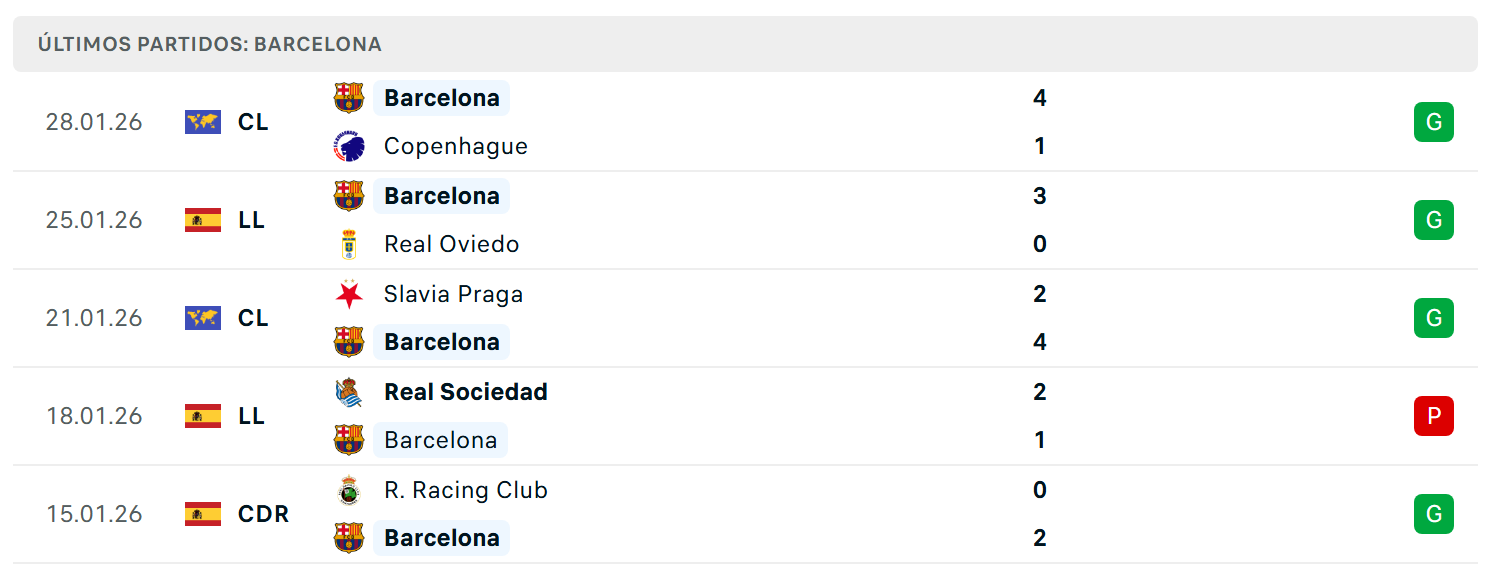Image resolution: width=1495 pixels, height=579 pixels.
Task: Click green G badge of Copenhague match
Action: tap(1433, 122)
